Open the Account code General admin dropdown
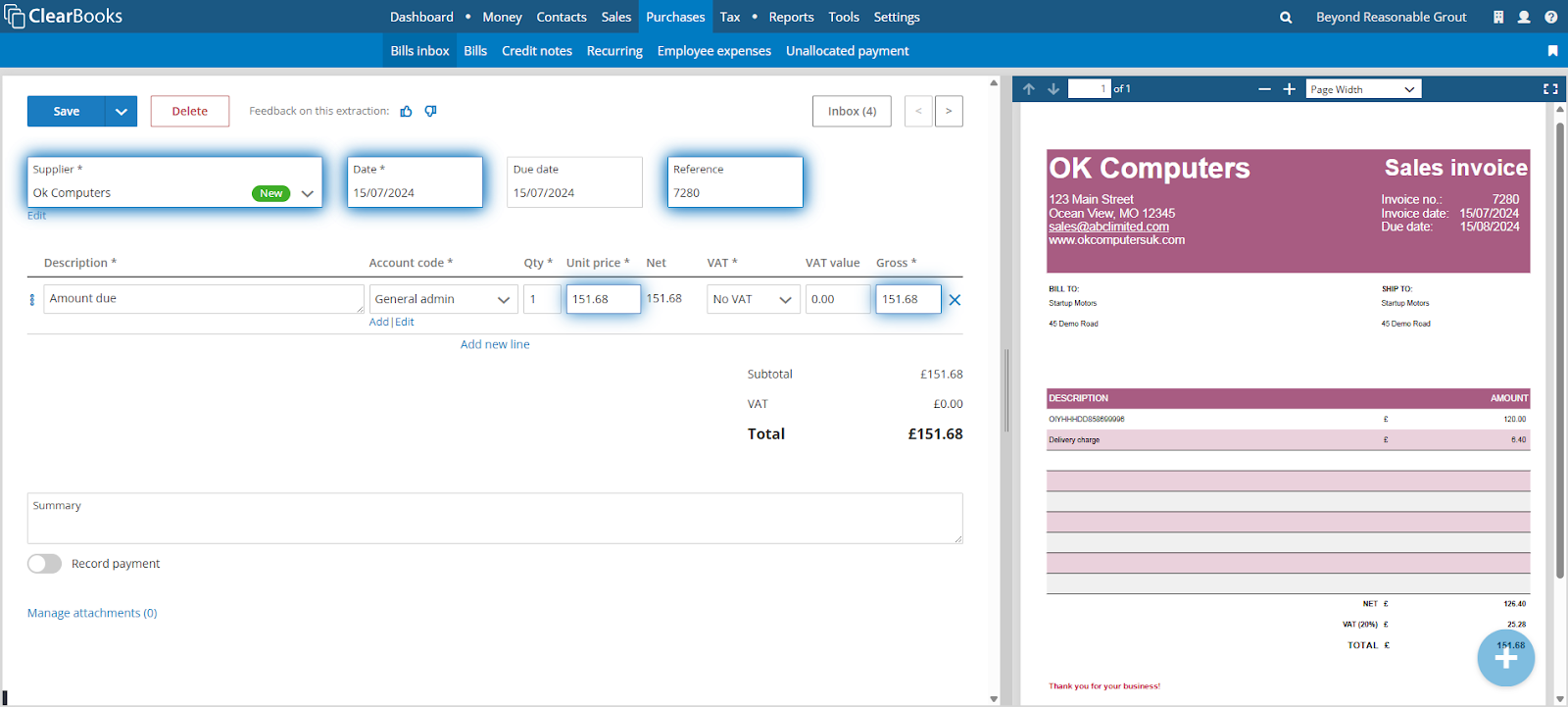 [443, 299]
